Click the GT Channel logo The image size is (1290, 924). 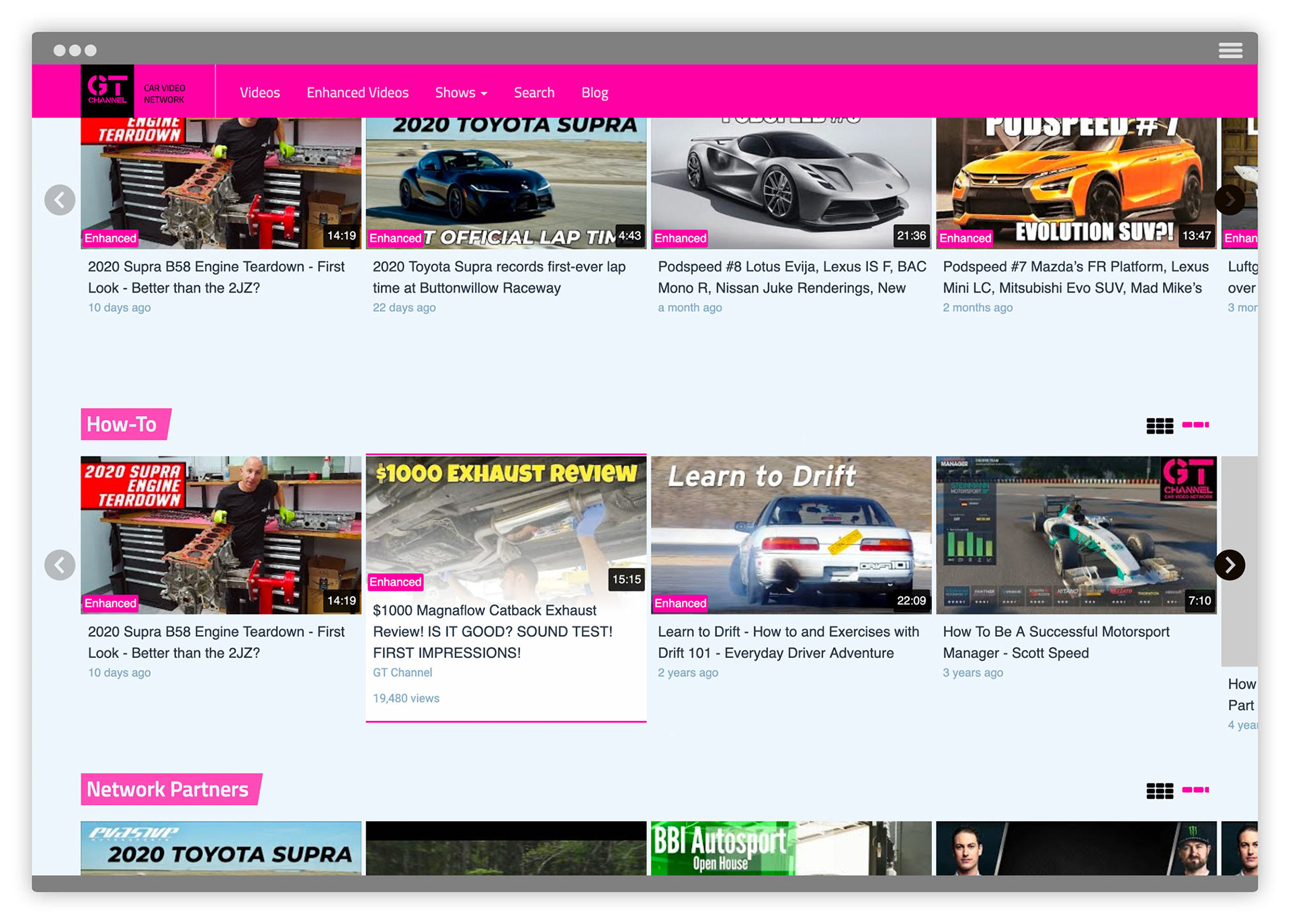(107, 91)
